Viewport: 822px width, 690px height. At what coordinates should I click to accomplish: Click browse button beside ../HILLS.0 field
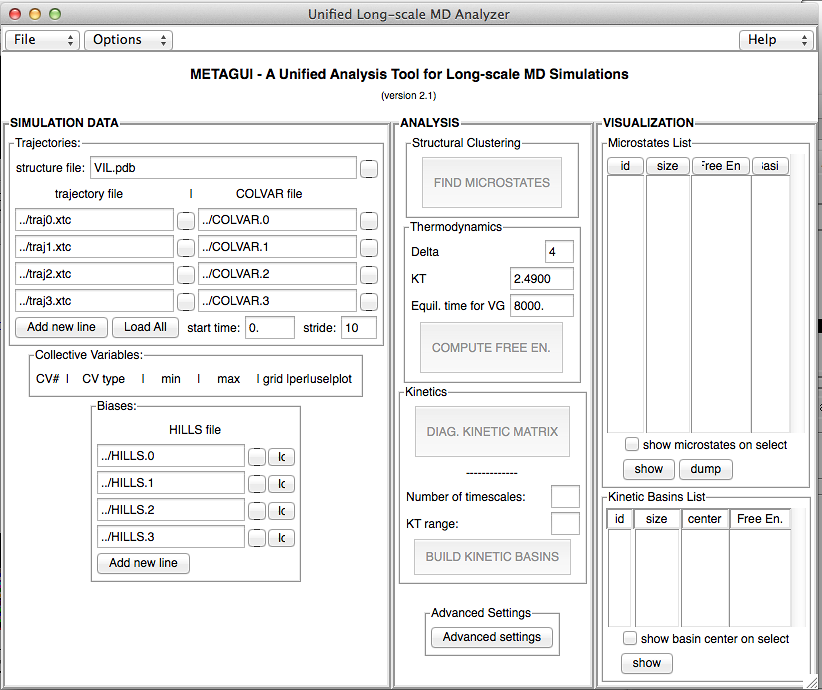coord(257,457)
